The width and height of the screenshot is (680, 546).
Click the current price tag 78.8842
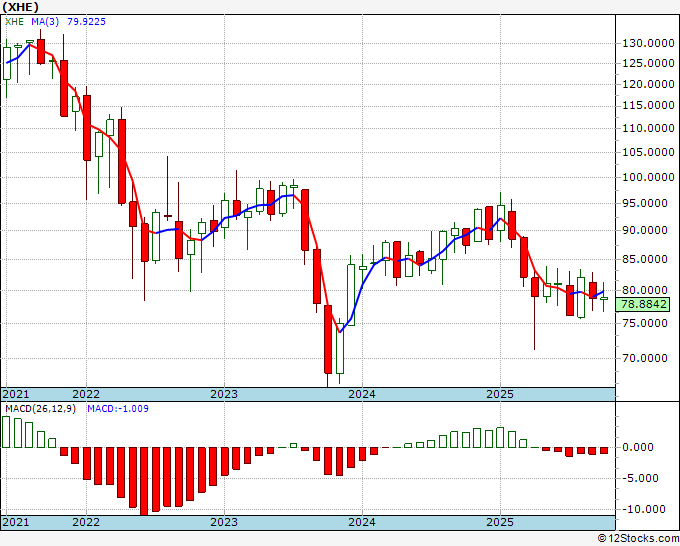[643, 304]
